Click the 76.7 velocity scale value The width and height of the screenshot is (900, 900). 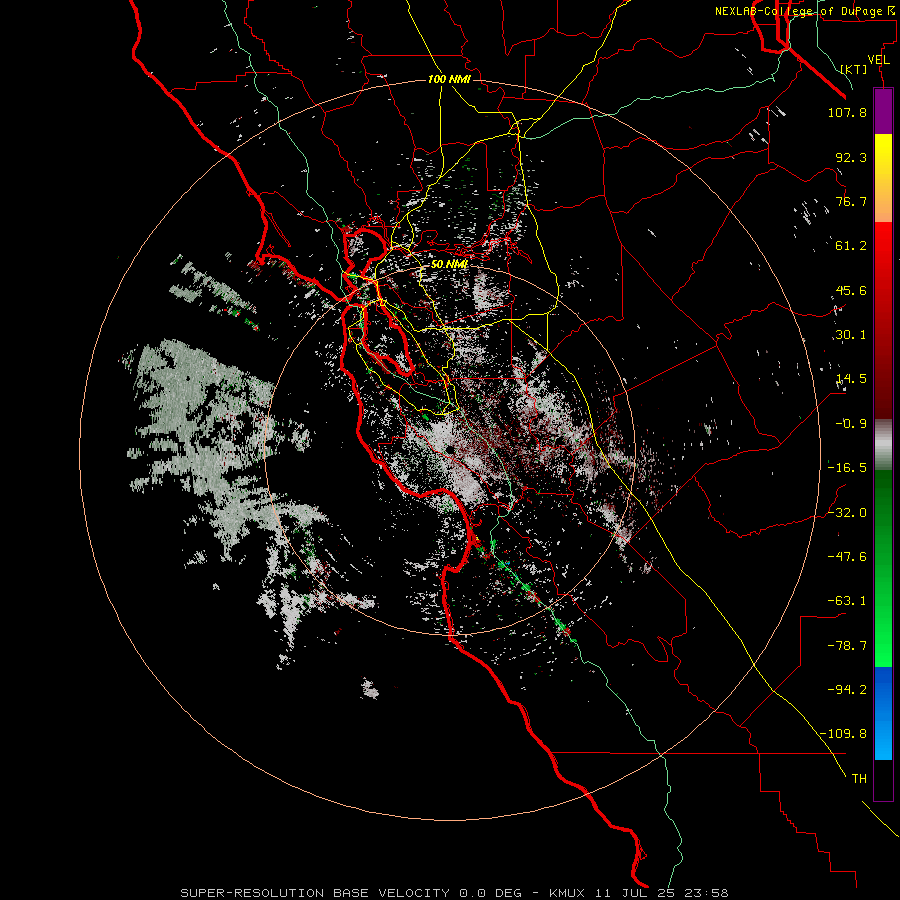pos(851,201)
